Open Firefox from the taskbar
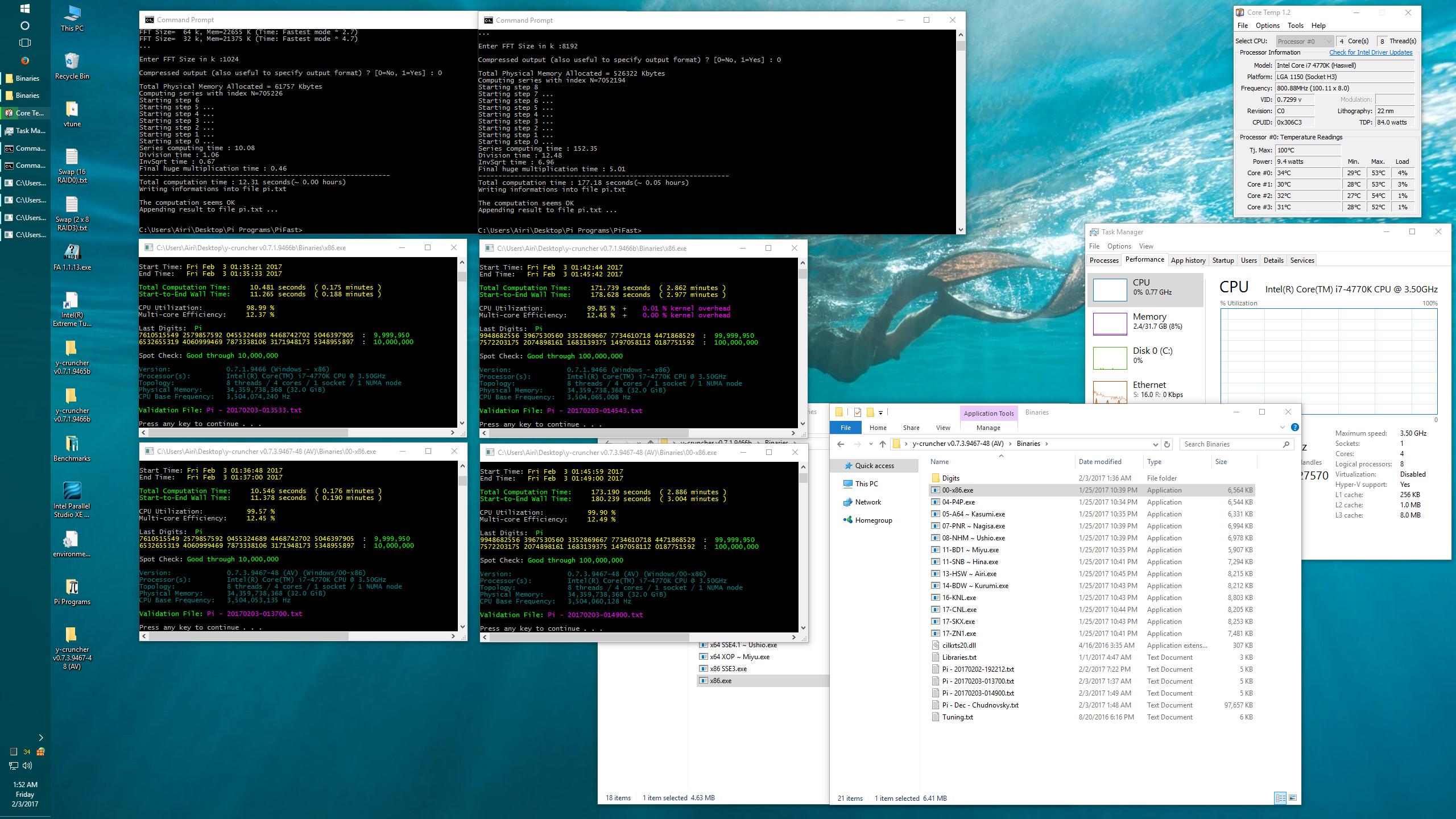 (25, 60)
